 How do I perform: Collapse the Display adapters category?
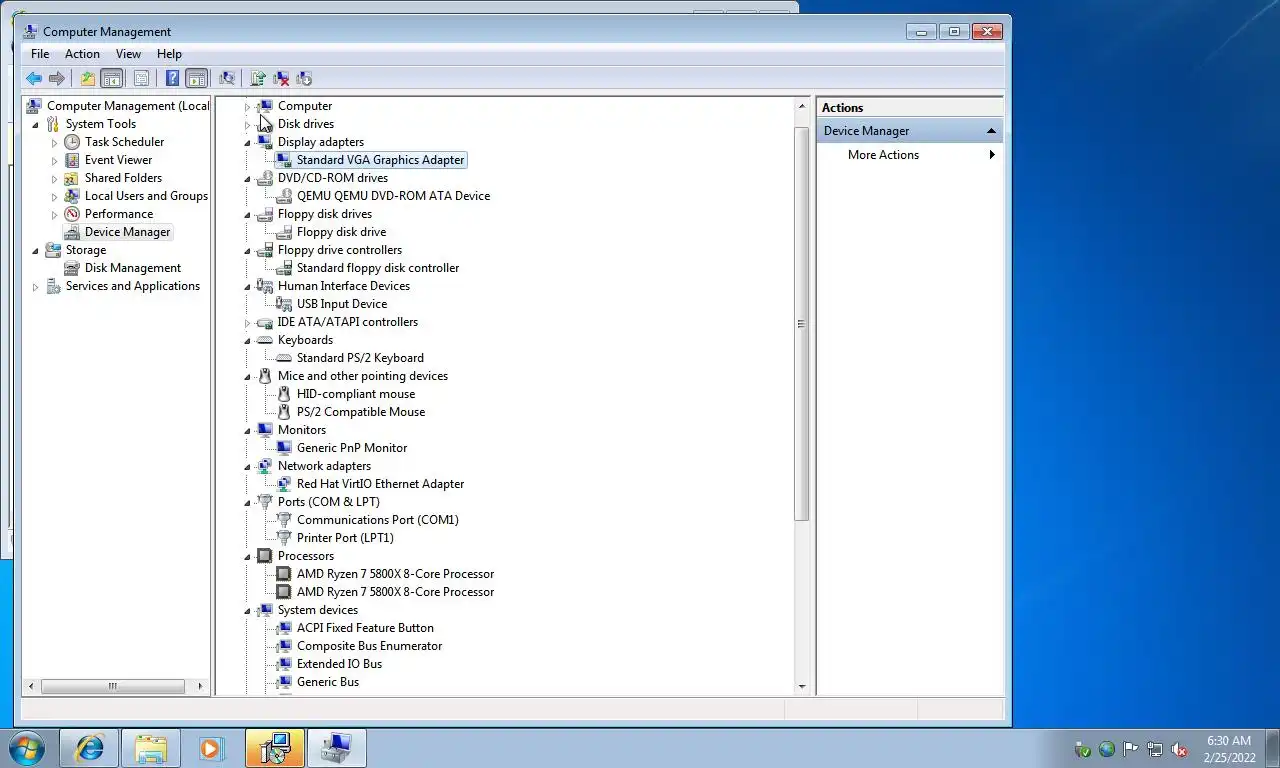click(248, 142)
